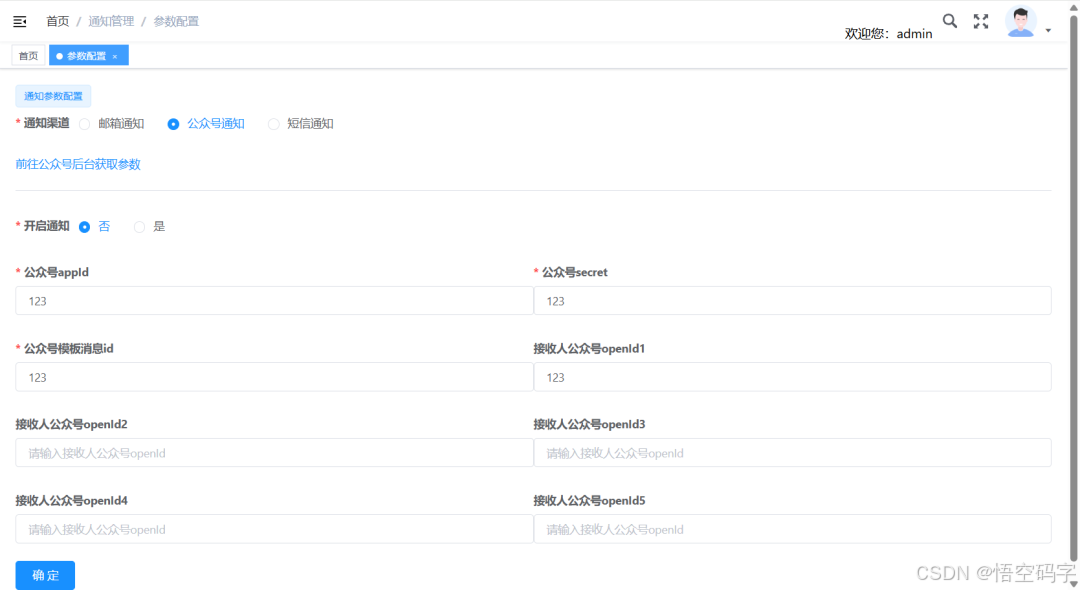Focus the 公众号模板消息id input field
The width and height of the screenshot is (1080, 590).
pos(274,377)
